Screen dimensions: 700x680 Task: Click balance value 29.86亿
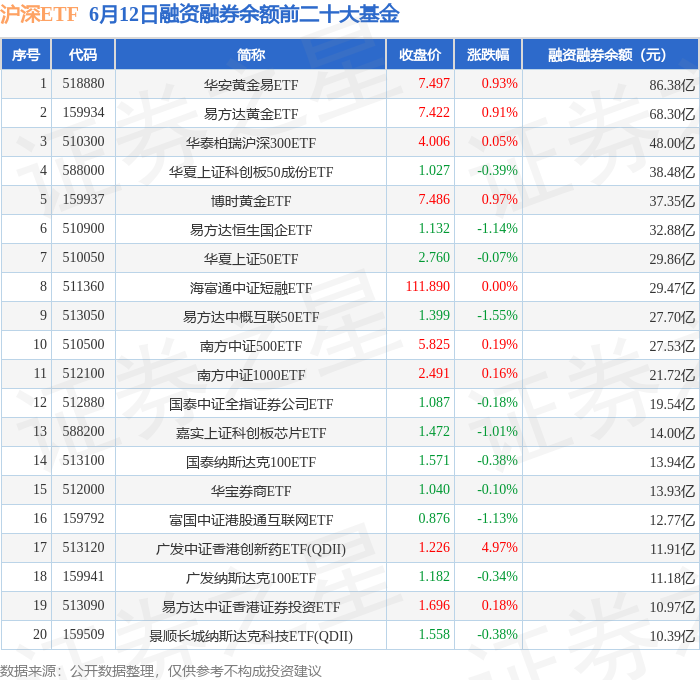pyautogui.click(x=672, y=259)
